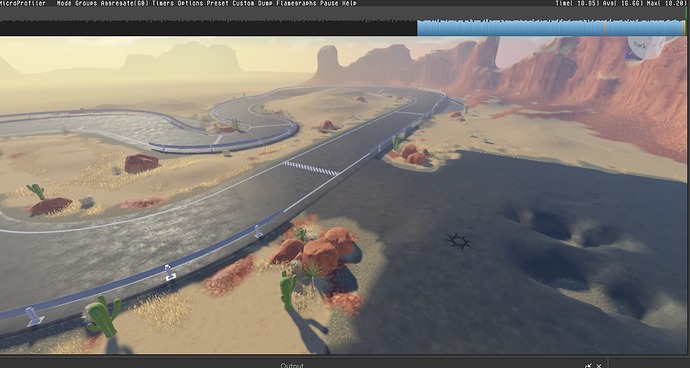Click the blue frame-time graph bars
690x368 pixels.
[x=550, y=28]
